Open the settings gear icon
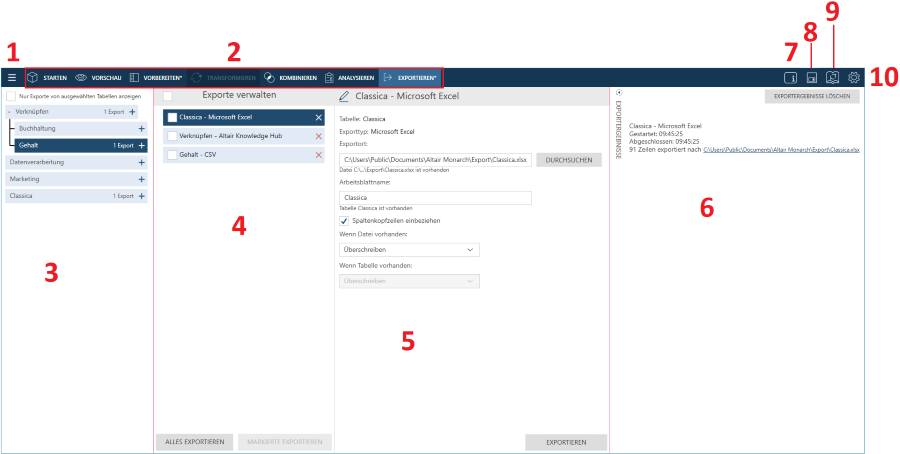Screen dimensions: 900x454 (854, 77)
